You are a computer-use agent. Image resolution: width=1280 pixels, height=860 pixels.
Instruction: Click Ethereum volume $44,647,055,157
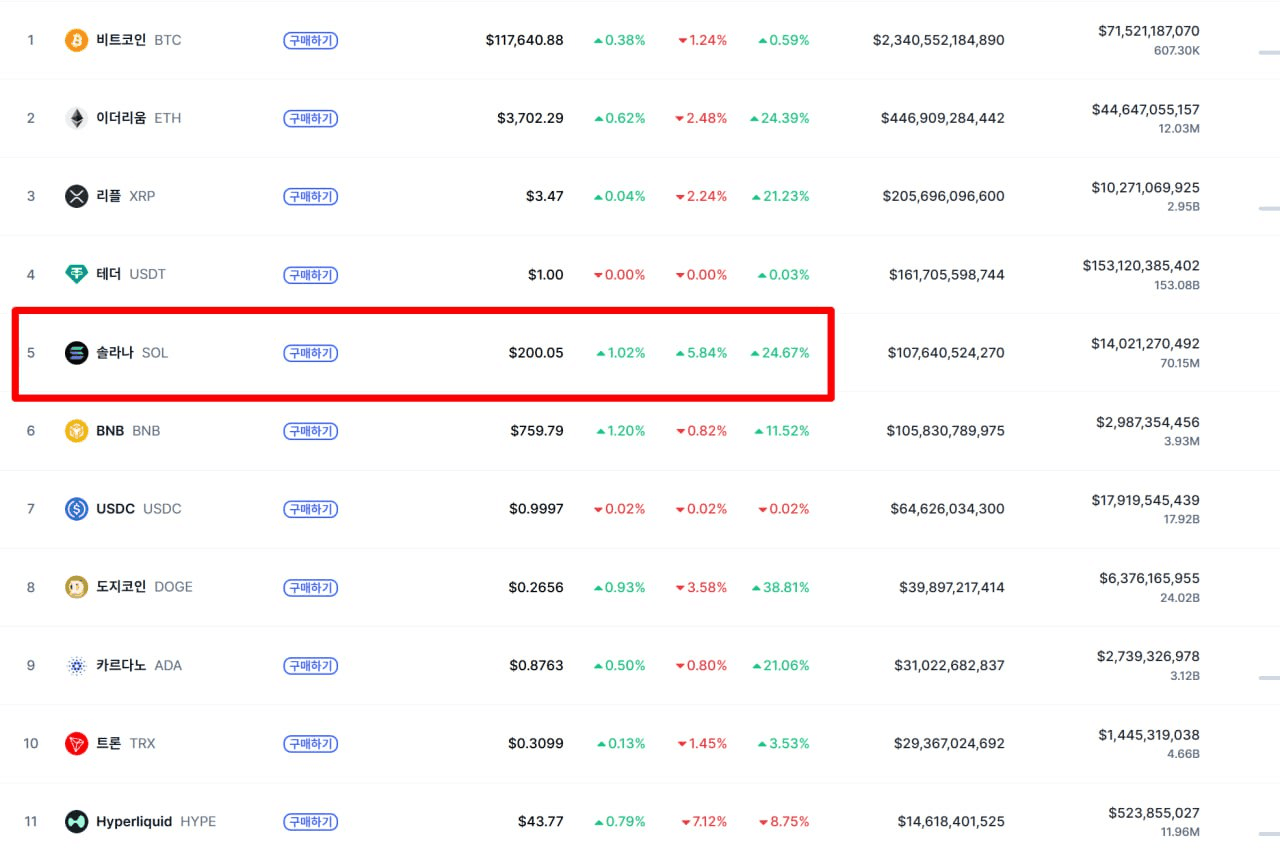1146,109
